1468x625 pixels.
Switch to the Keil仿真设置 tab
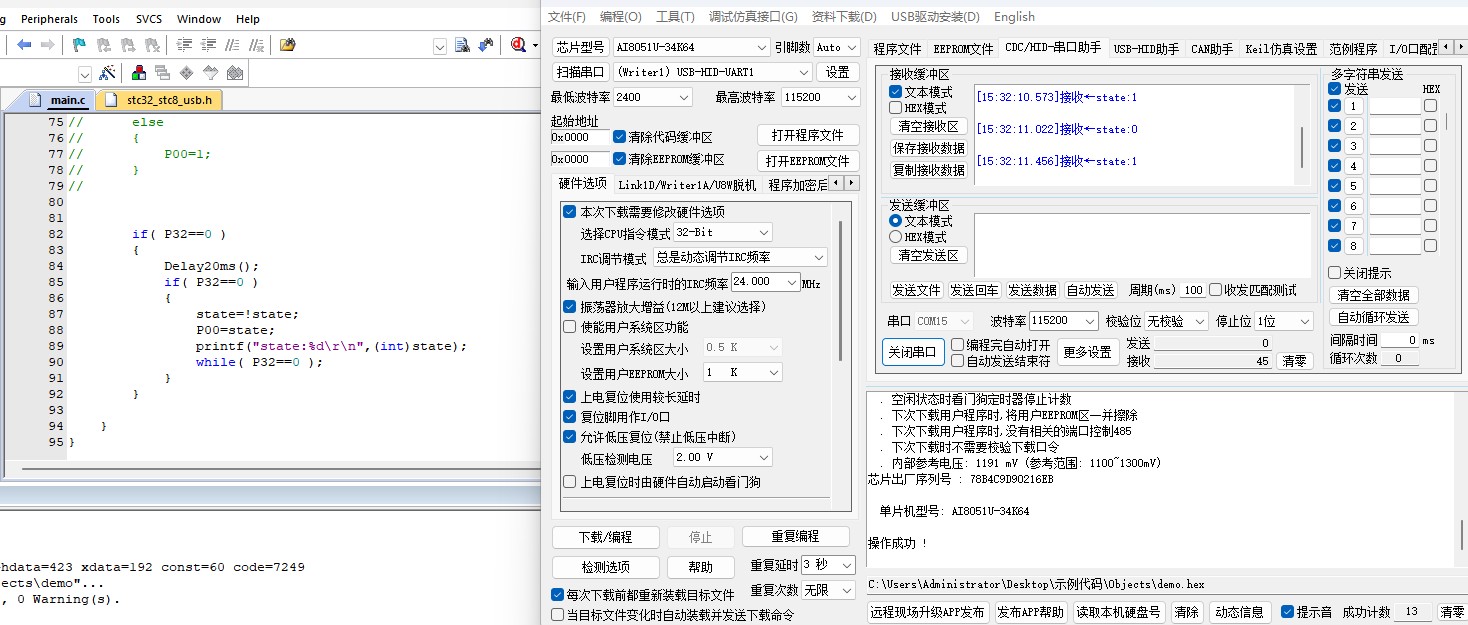click(x=1281, y=48)
